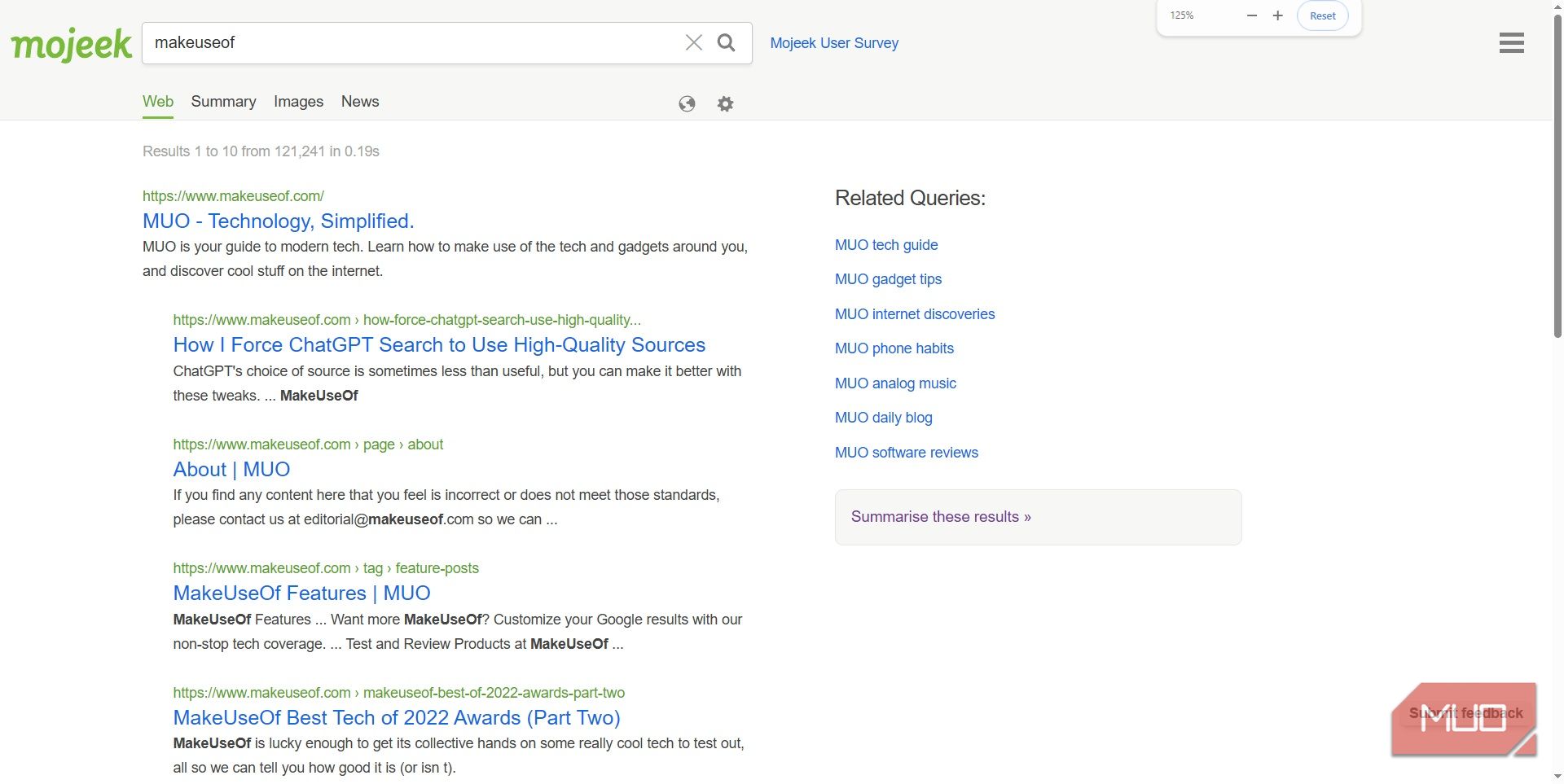Viewport: 1564px width, 784px height.
Task: Select the Web tab
Action: click(158, 102)
